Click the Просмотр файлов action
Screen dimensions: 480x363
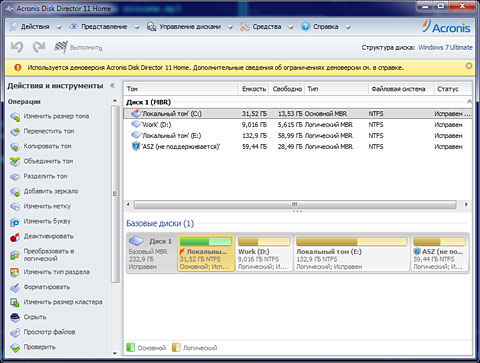point(49,332)
